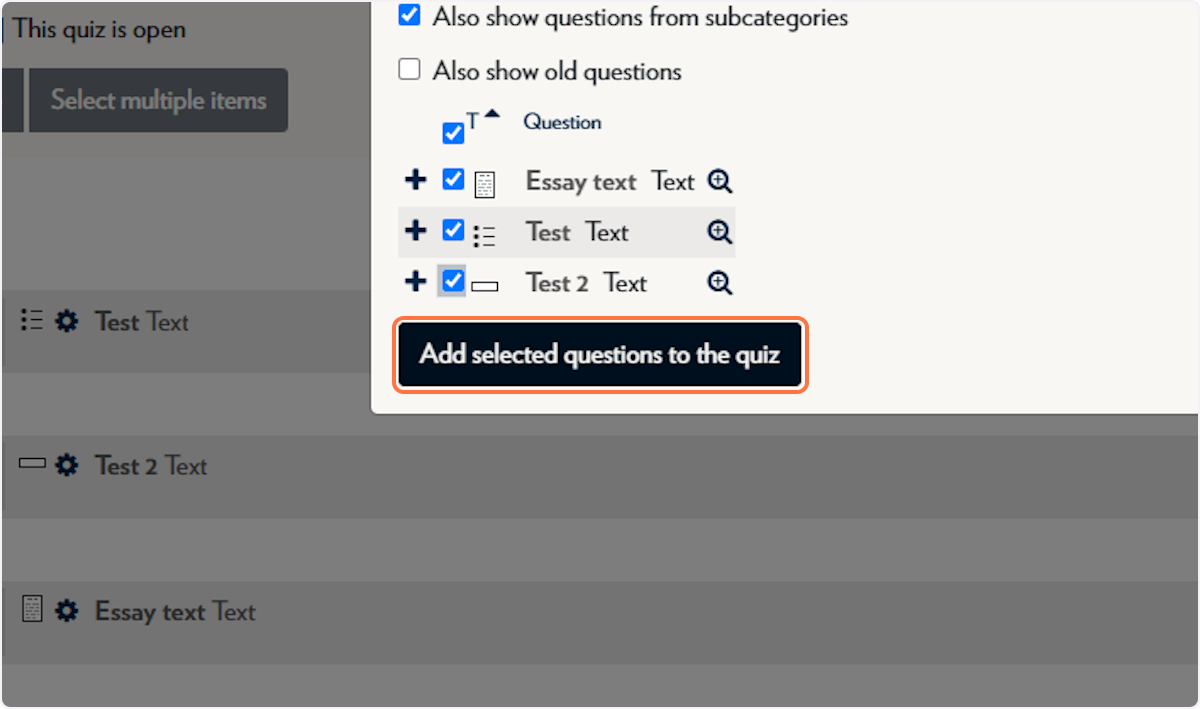1200x709 pixels.
Task: Uncheck Also show questions from subcategories
Action: pyautogui.click(x=409, y=16)
